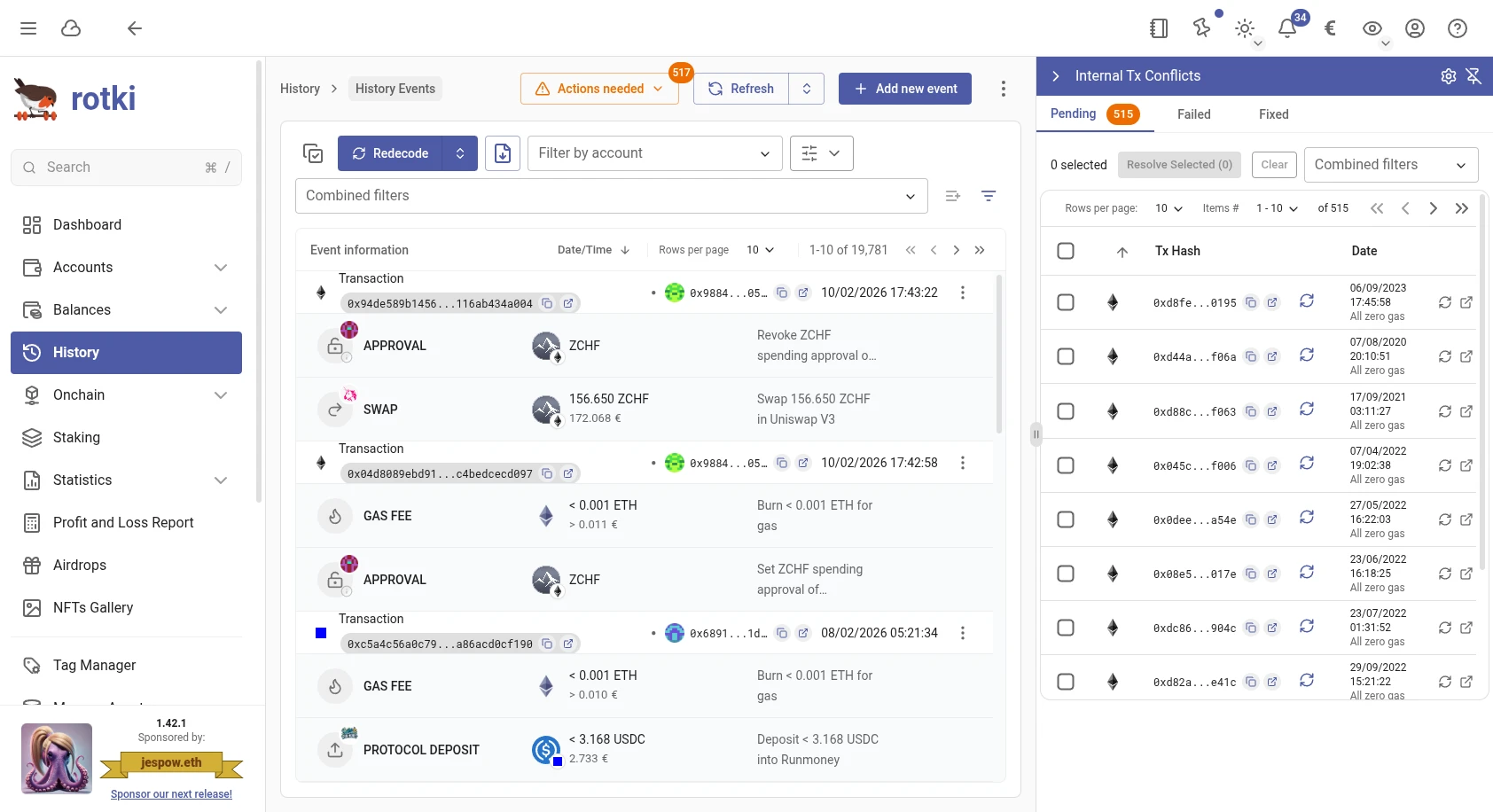Open Internal Tx Conflicts settings gear
The image size is (1493, 812).
pos(1449,76)
